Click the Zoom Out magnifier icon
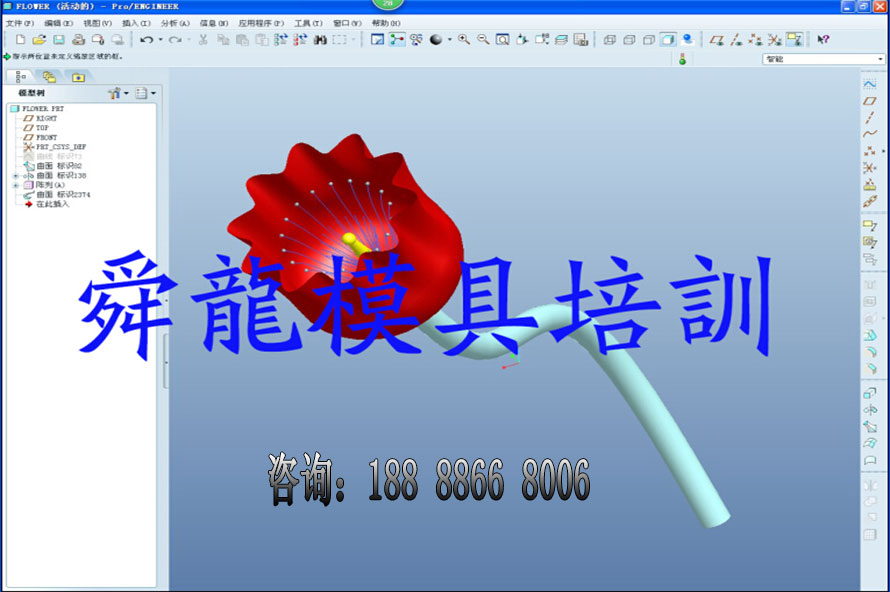 (483, 40)
